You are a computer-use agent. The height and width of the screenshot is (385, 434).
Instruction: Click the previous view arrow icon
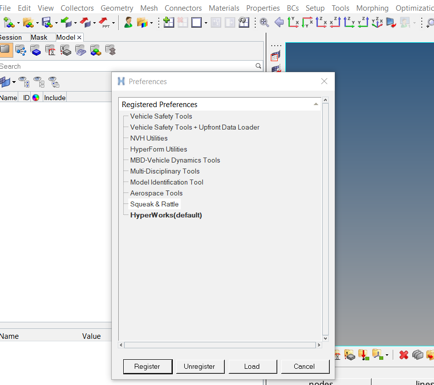click(x=279, y=23)
